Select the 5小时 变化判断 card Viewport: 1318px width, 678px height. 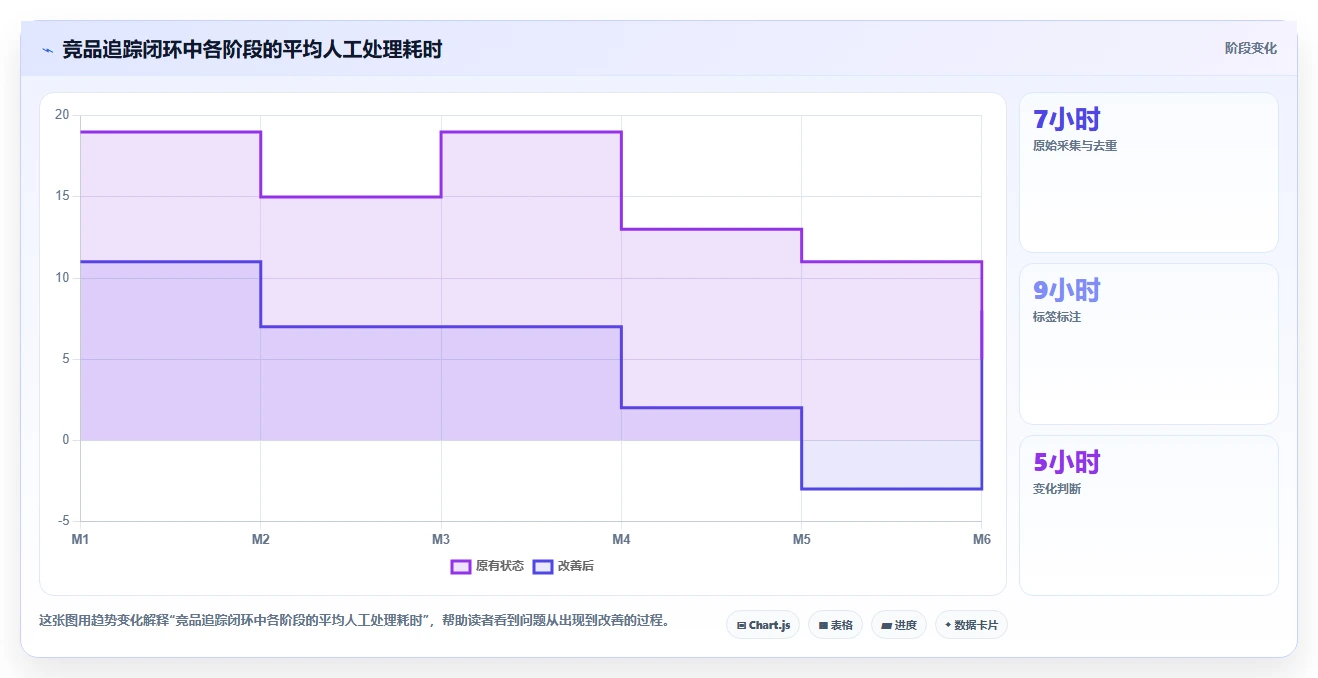(x=1148, y=515)
